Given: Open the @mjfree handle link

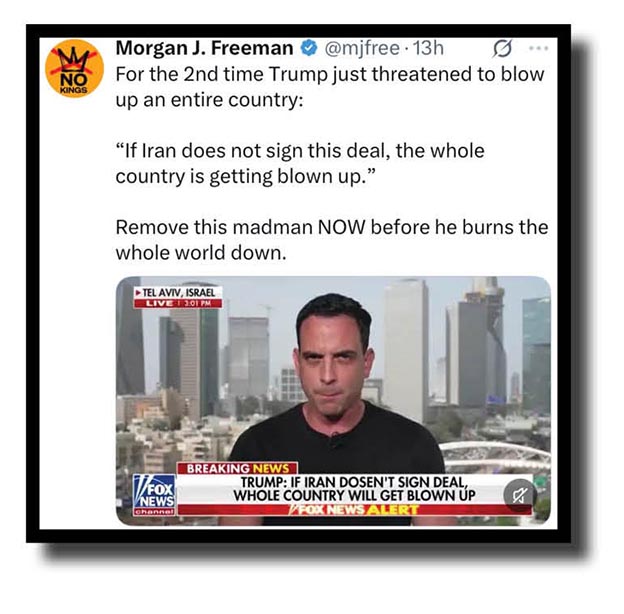Looking at the screenshot, I should tap(362, 48).
